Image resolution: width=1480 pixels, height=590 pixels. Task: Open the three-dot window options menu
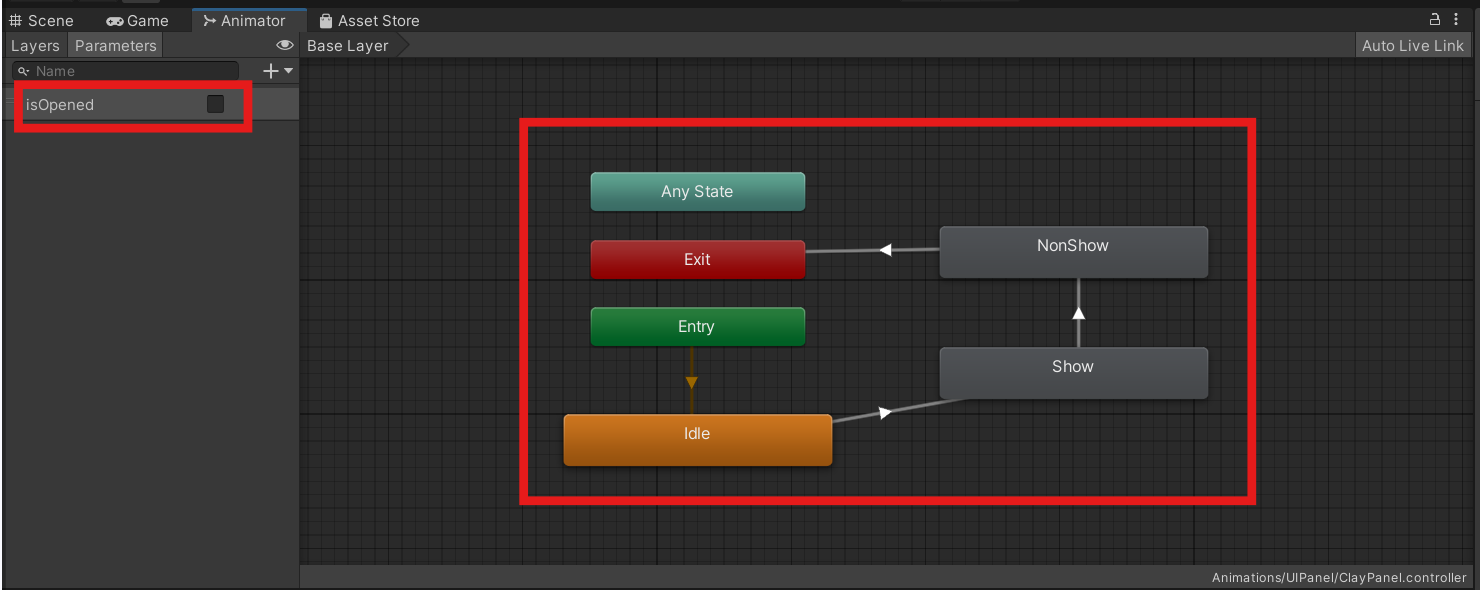pyautogui.click(x=1457, y=19)
